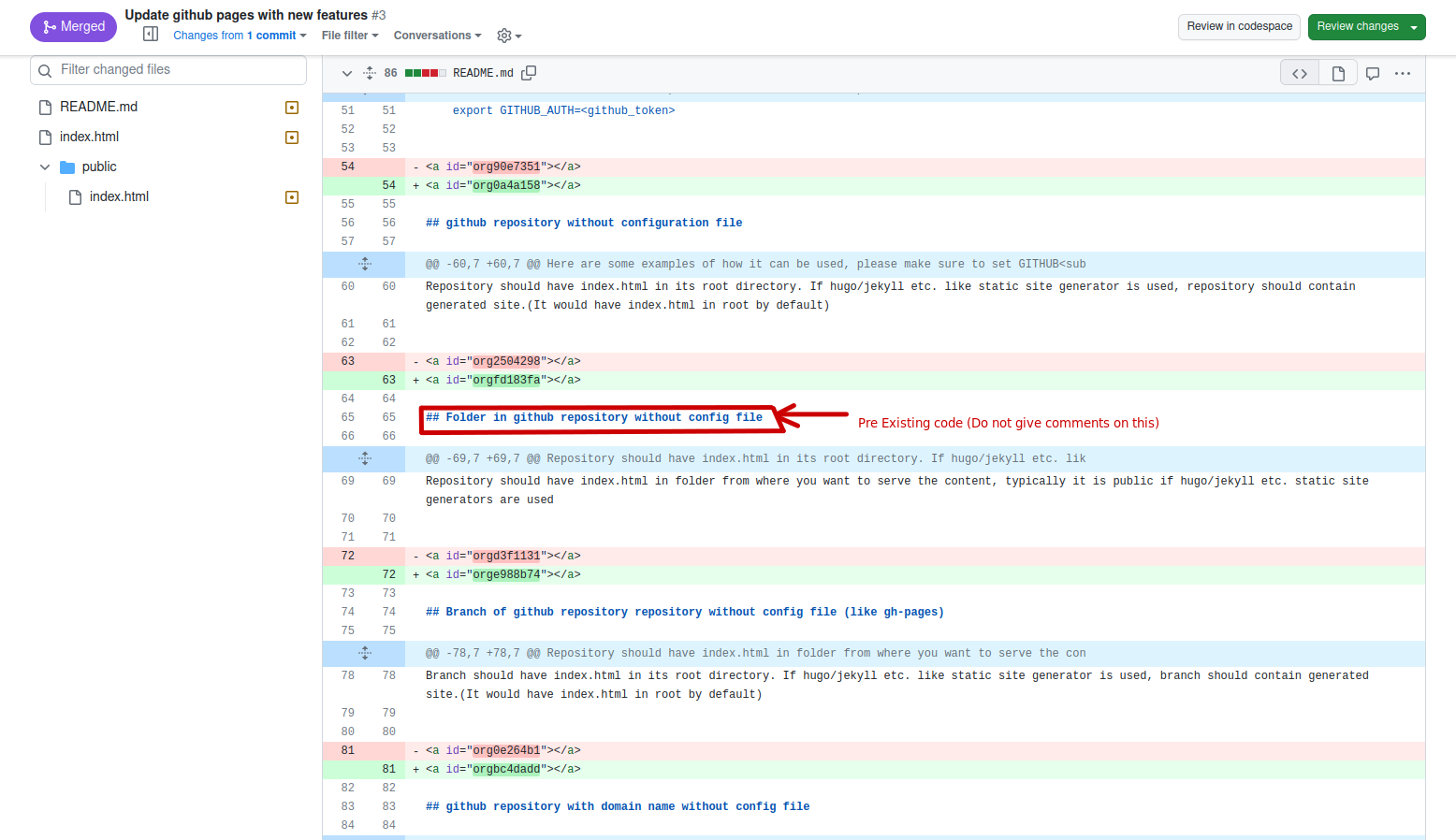
Task: Open the comment icon on diff toolbar
Action: [x=1372, y=72]
